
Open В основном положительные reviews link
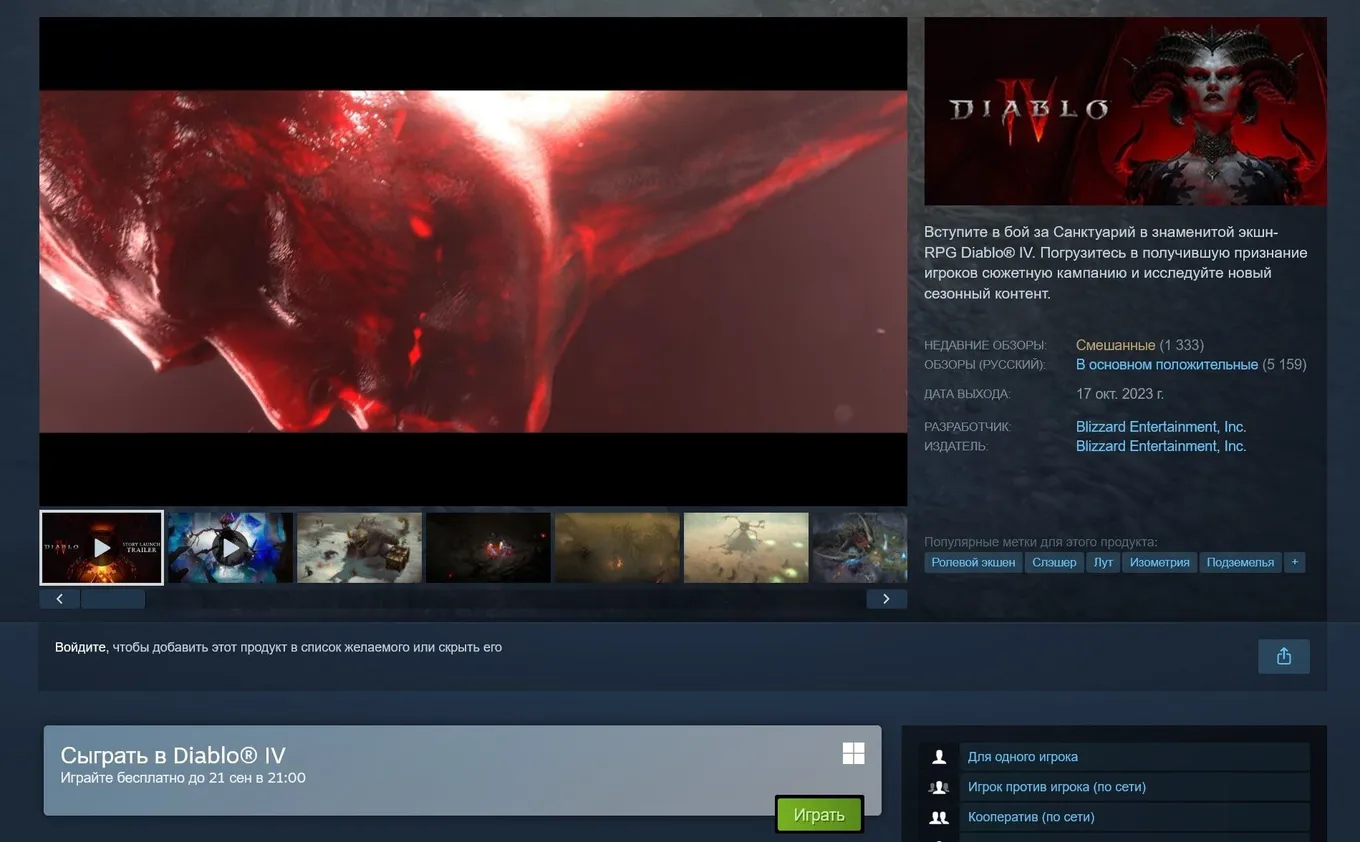point(1167,365)
